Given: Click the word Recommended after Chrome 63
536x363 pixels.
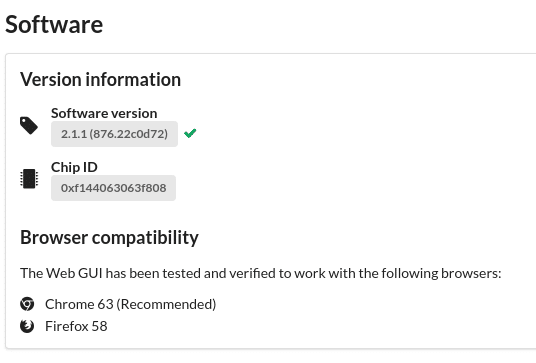Looking at the screenshot, I should tap(166, 304).
